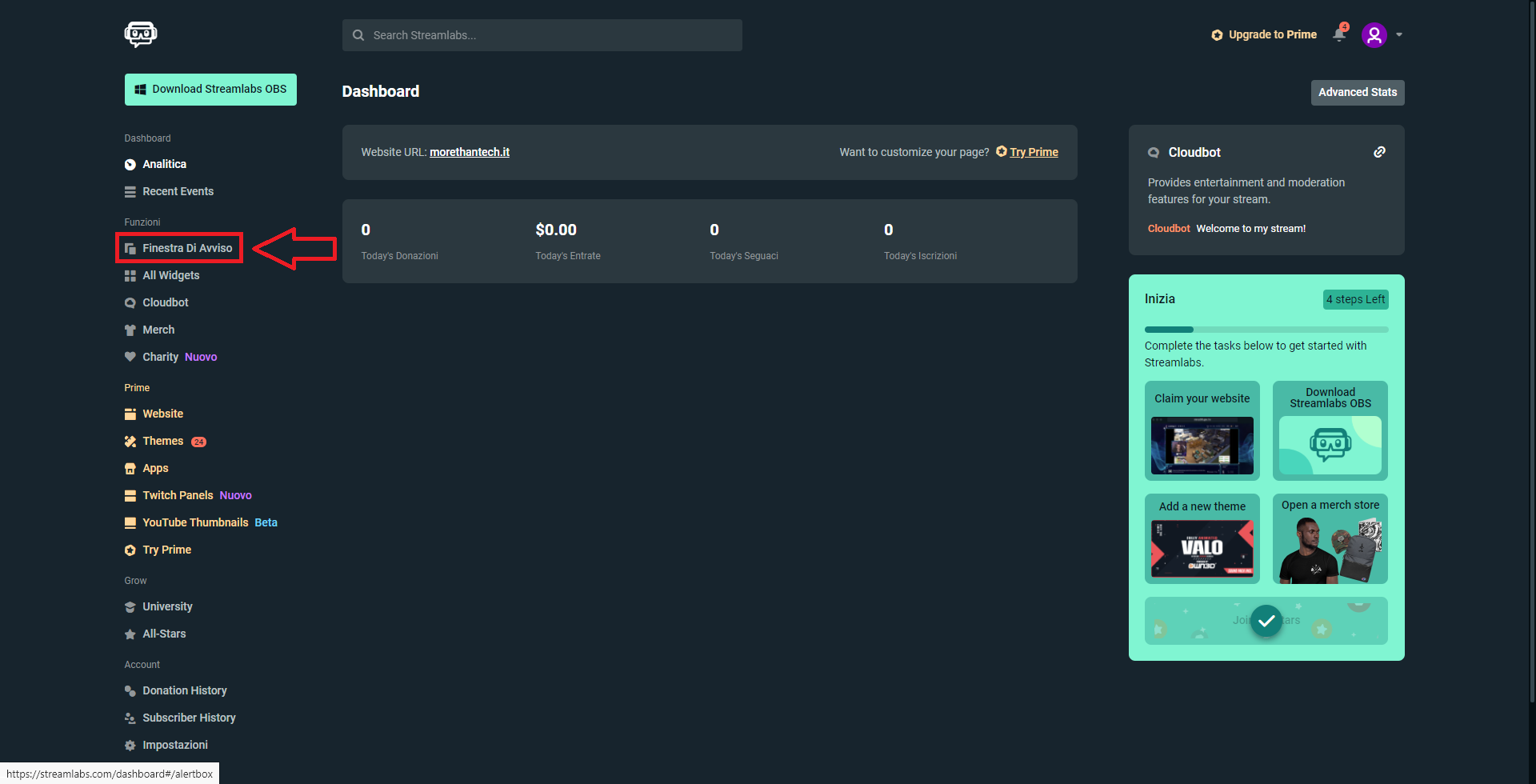Open Subscriber History page
Viewport: 1536px width, 784px height.
click(189, 718)
